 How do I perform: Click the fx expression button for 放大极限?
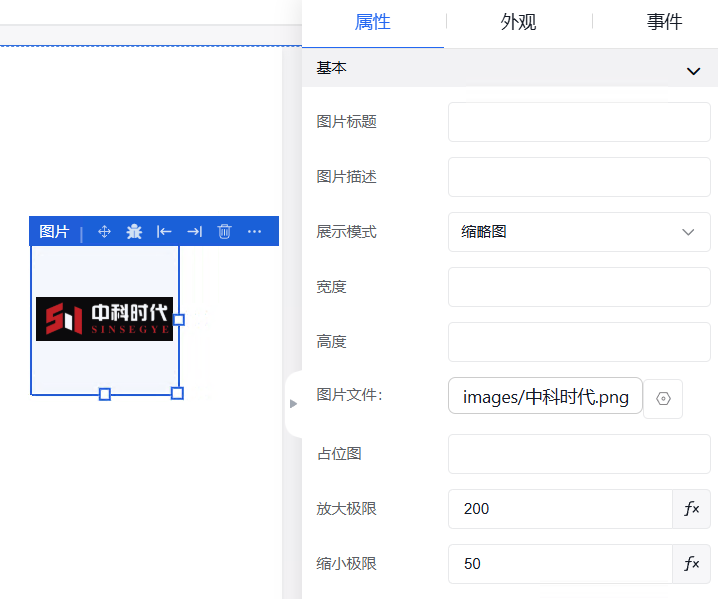pos(691,509)
